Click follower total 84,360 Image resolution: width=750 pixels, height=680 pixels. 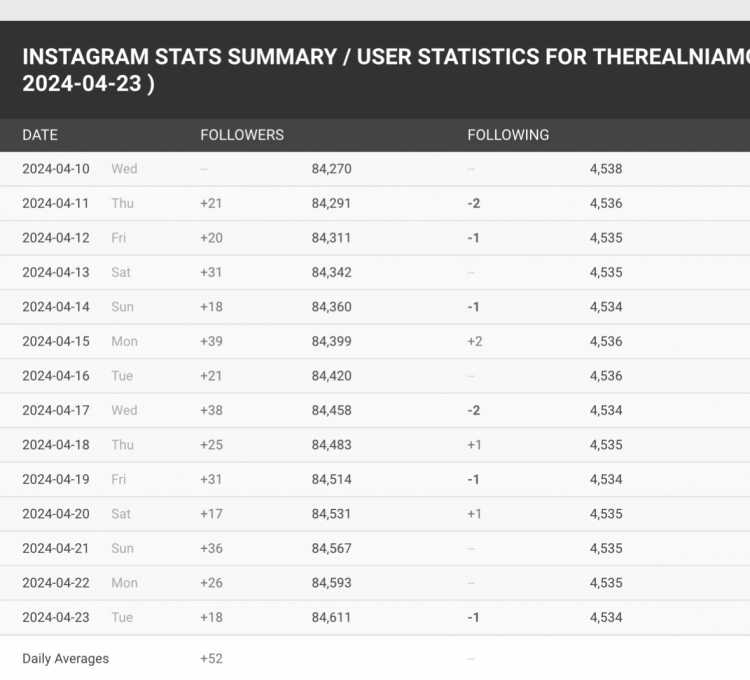331,307
